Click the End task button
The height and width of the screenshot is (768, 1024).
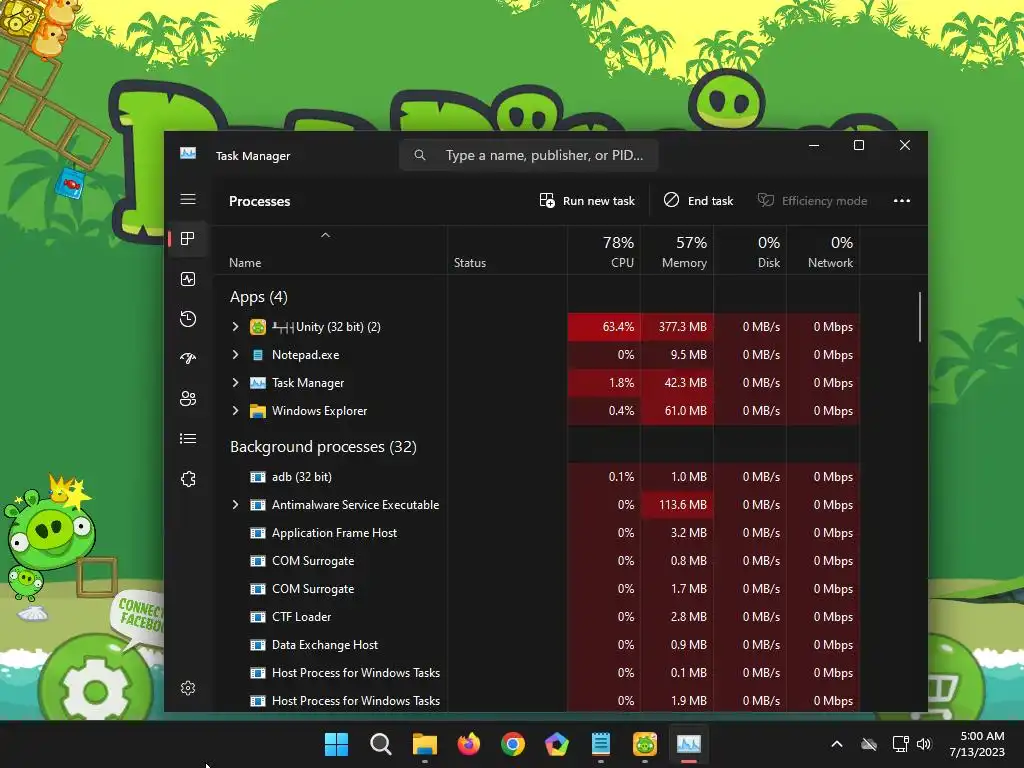(698, 200)
